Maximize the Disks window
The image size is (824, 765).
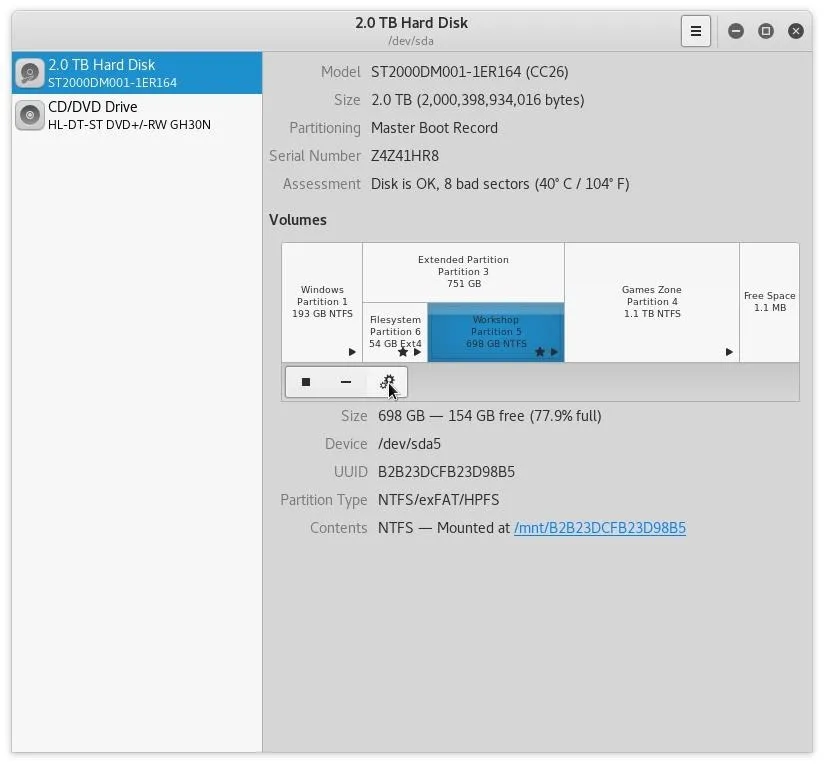point(766,31)
